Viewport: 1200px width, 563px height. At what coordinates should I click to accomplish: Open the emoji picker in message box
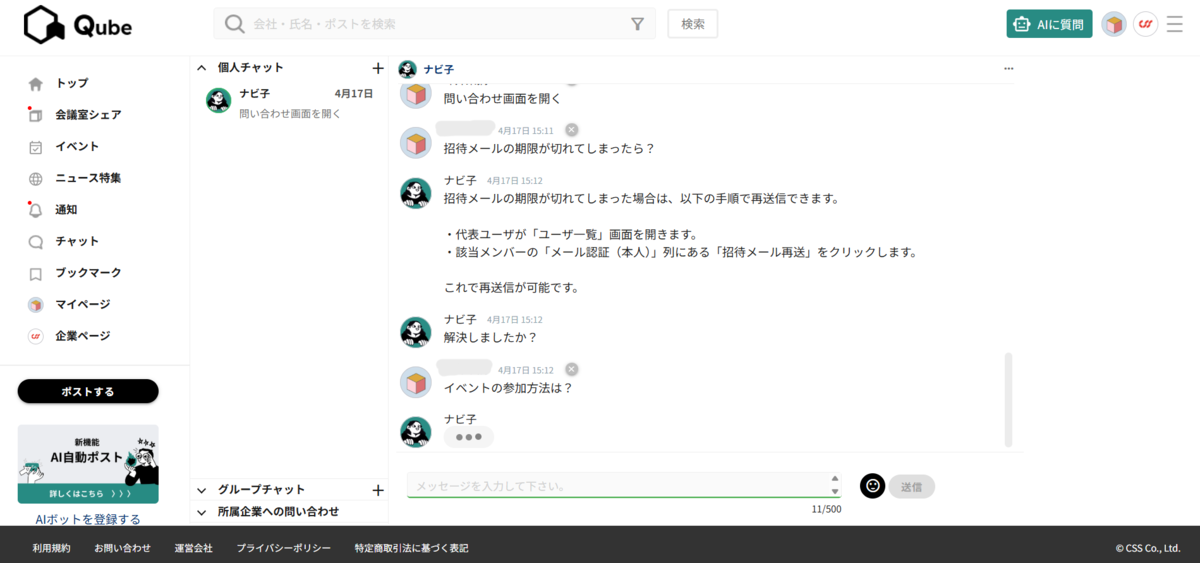point(872,486)
